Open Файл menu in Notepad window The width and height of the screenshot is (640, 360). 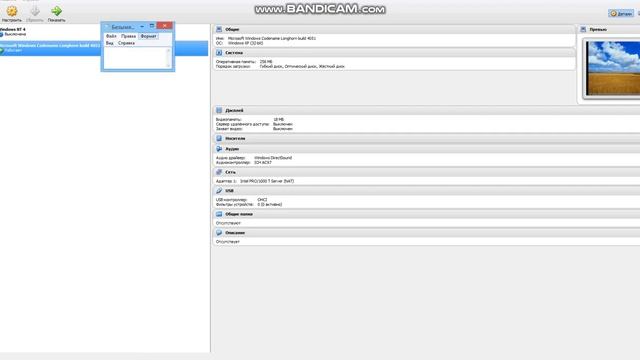pos(111,36)
